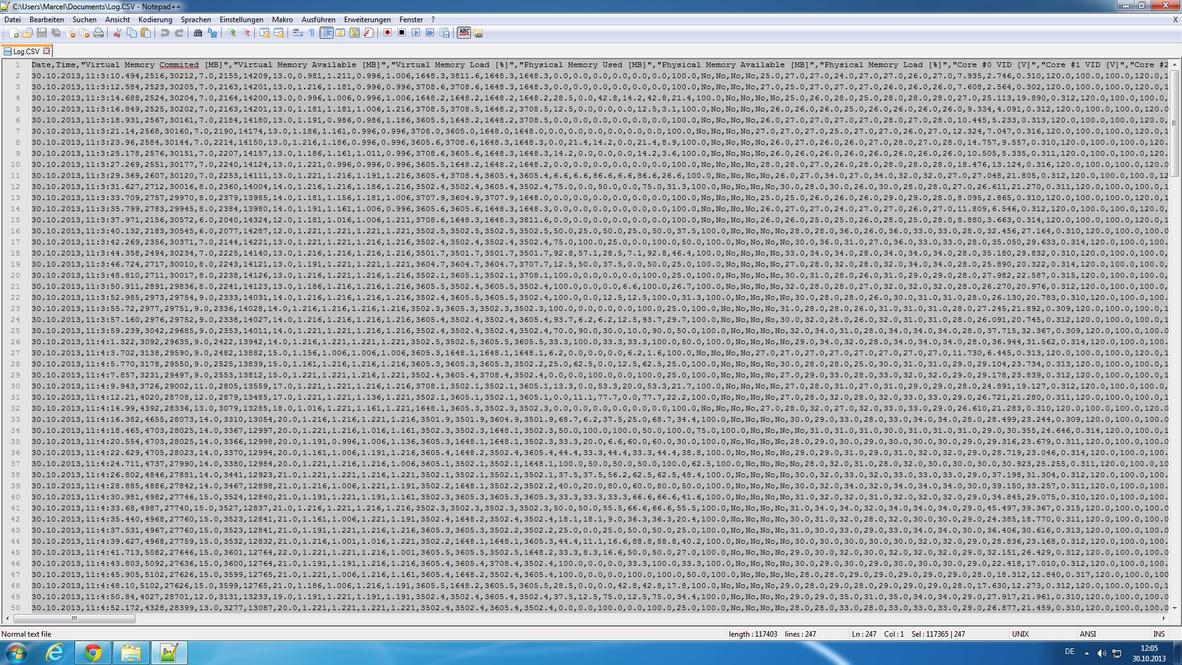Click the Open file folder icon
Viewport: 1182px width, 665px height.
[28, 33]
